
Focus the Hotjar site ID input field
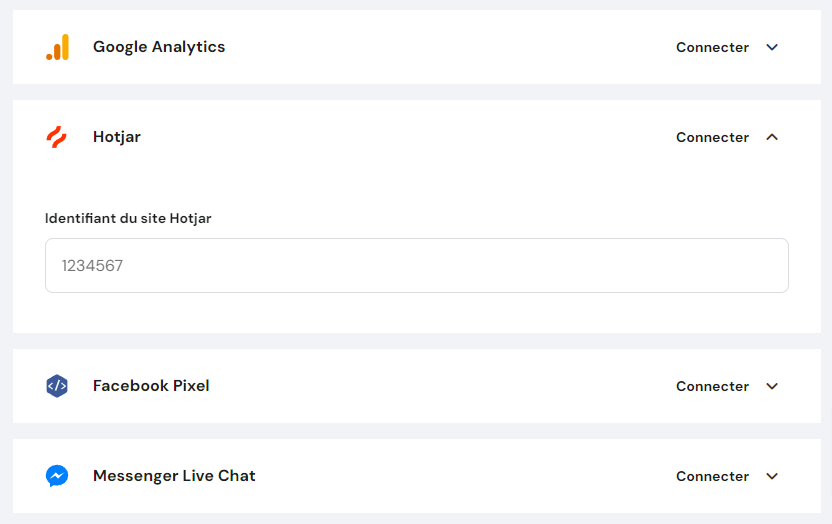click(416, 266)
